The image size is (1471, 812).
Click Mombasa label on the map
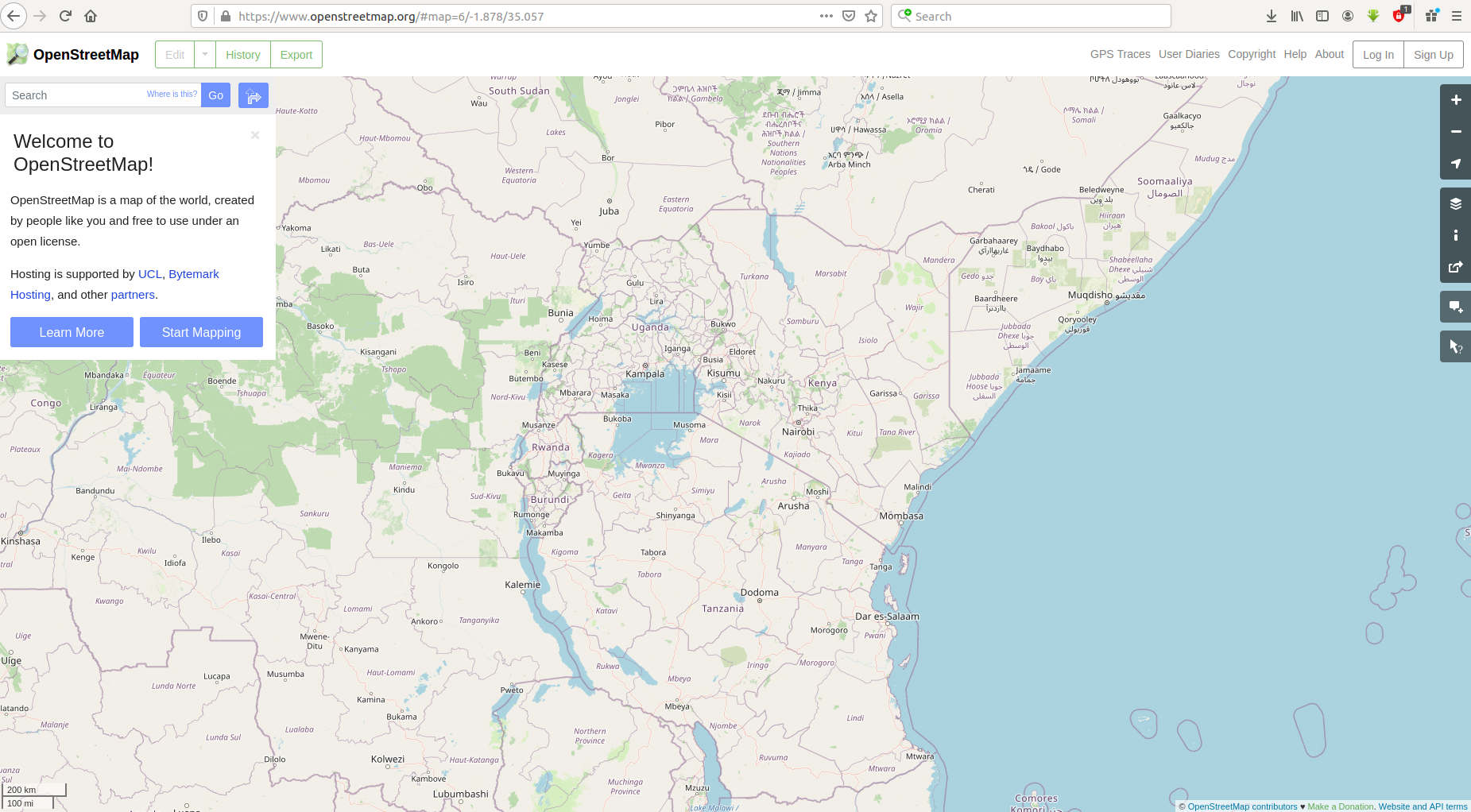click(901, 516)
